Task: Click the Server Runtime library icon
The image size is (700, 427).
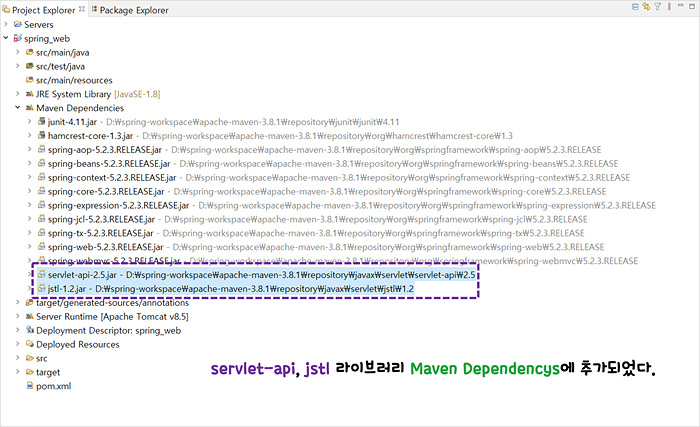Action: tap(29, 316)
